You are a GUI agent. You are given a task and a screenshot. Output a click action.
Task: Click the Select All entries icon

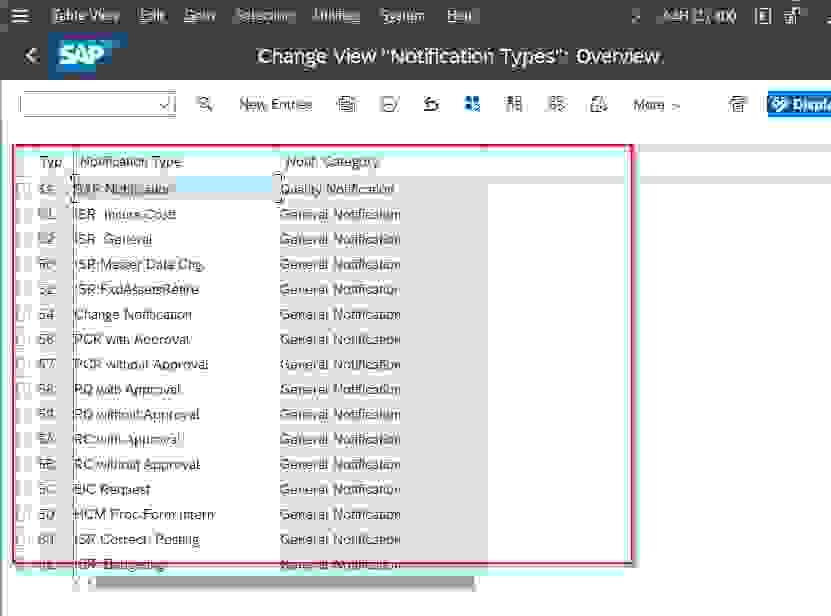pyautogui.click(x=473, y=104)
